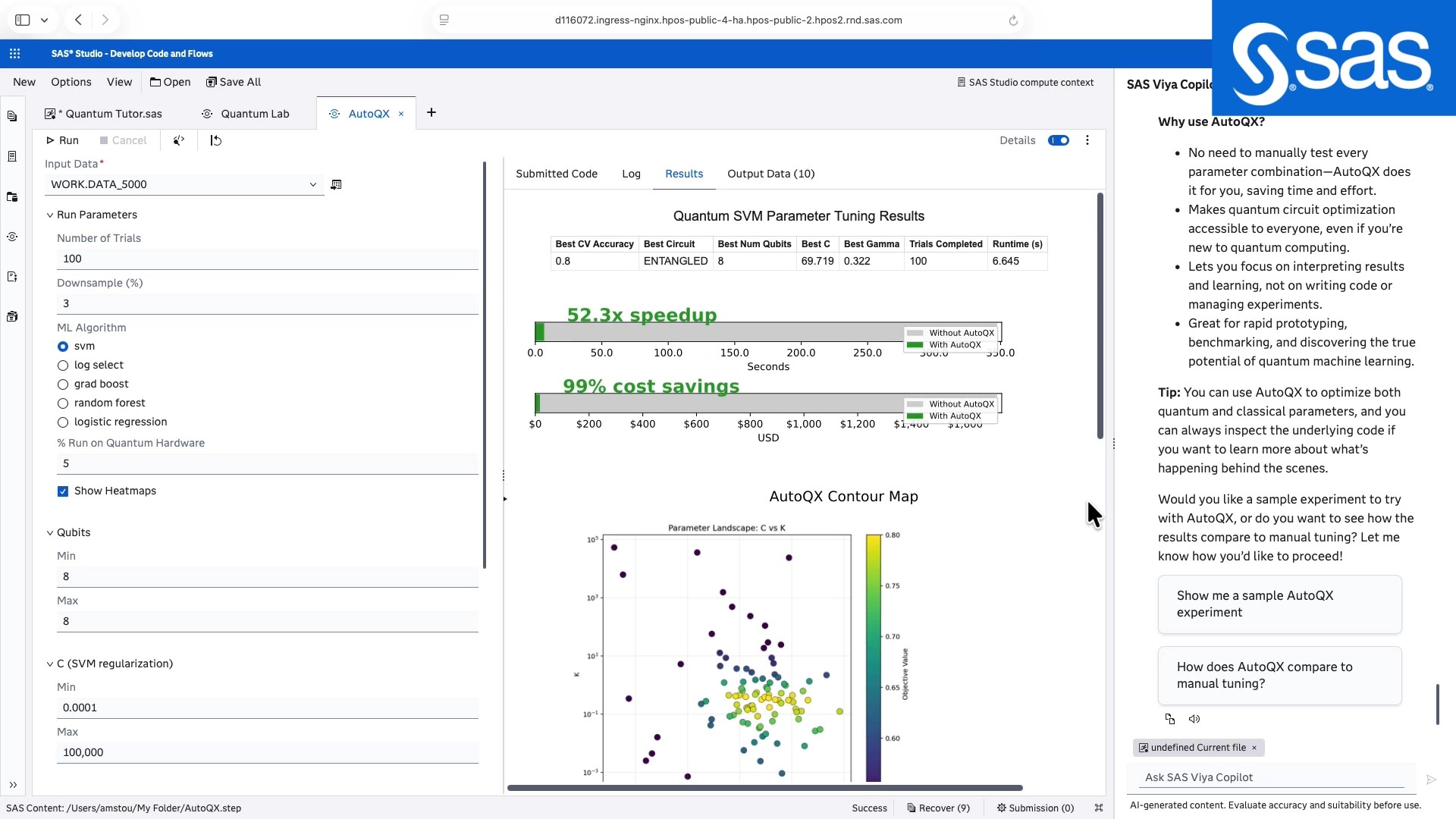Collapse the Run Parameters section

(50, 215)
